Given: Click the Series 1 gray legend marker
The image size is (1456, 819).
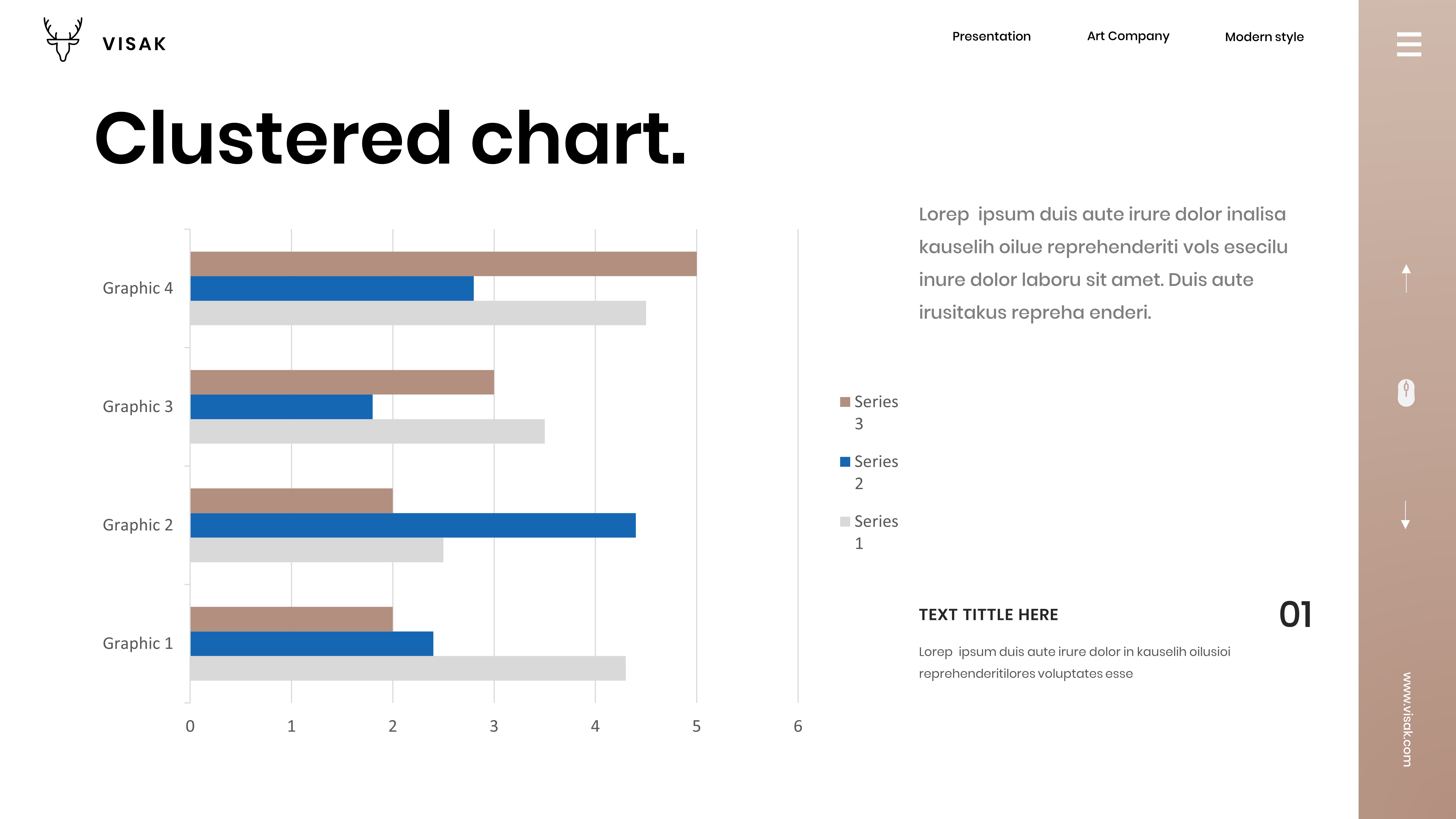Looking at the screenshot, I should coord(845,522).
